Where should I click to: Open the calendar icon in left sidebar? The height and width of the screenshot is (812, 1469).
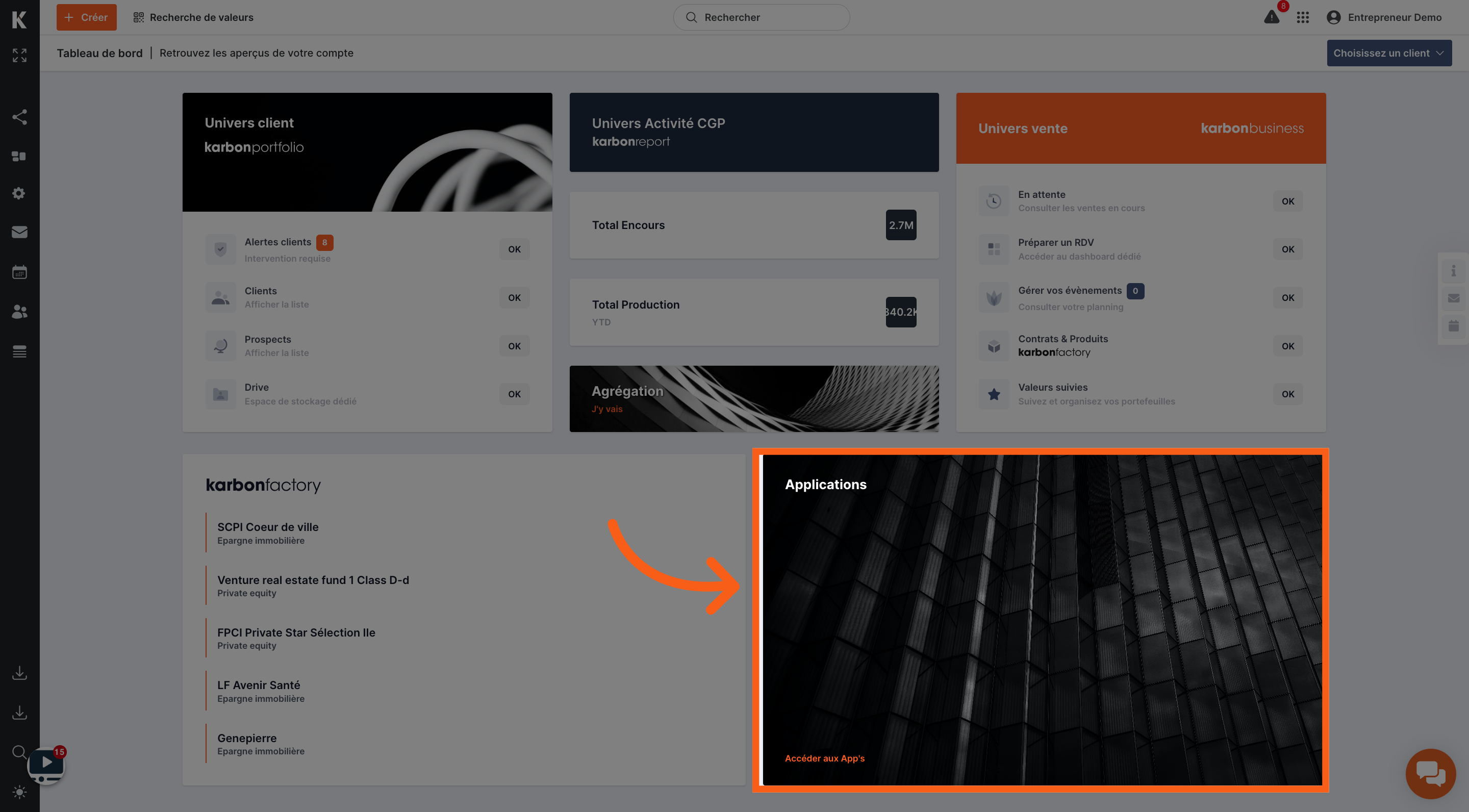(x=19, y=272)
